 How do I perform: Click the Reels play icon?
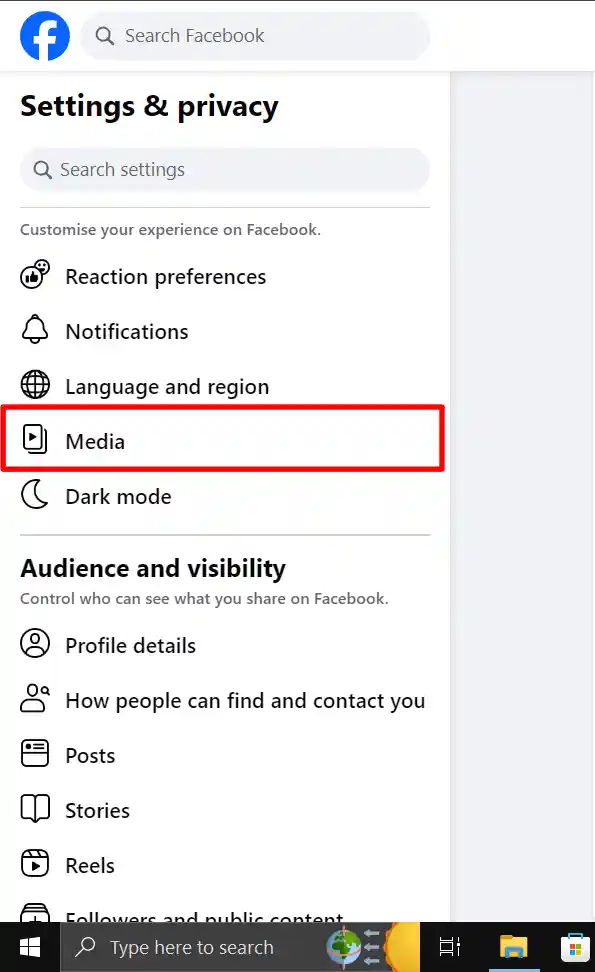(x=35, y=865)
